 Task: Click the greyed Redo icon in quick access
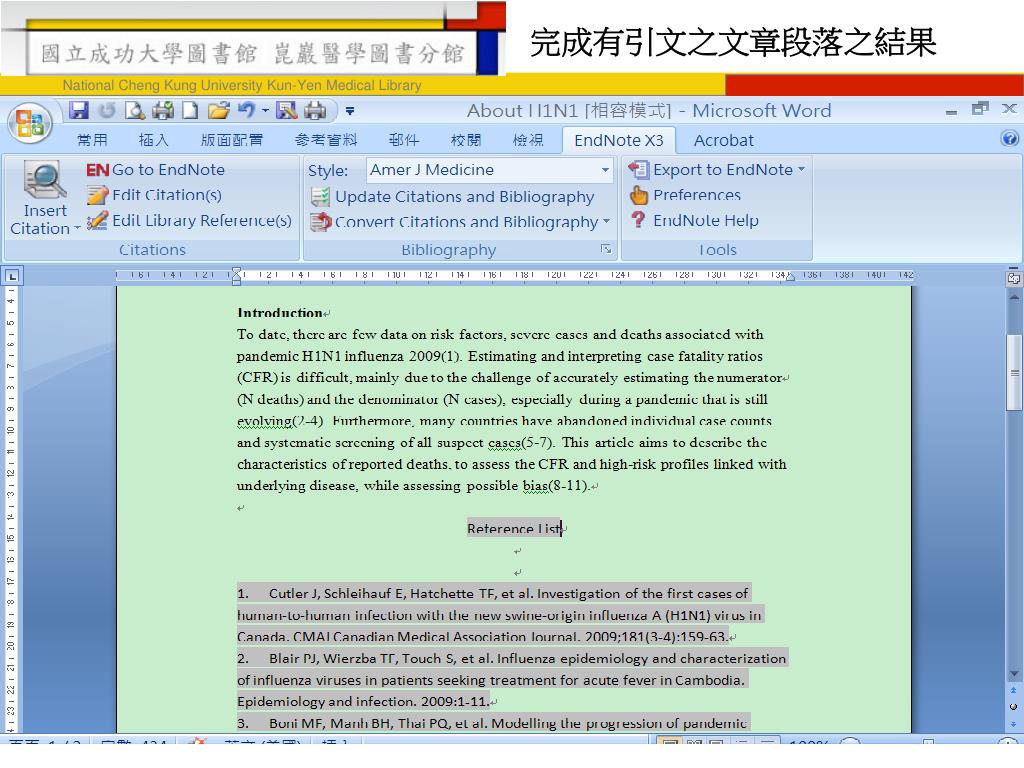click(107, 110)
